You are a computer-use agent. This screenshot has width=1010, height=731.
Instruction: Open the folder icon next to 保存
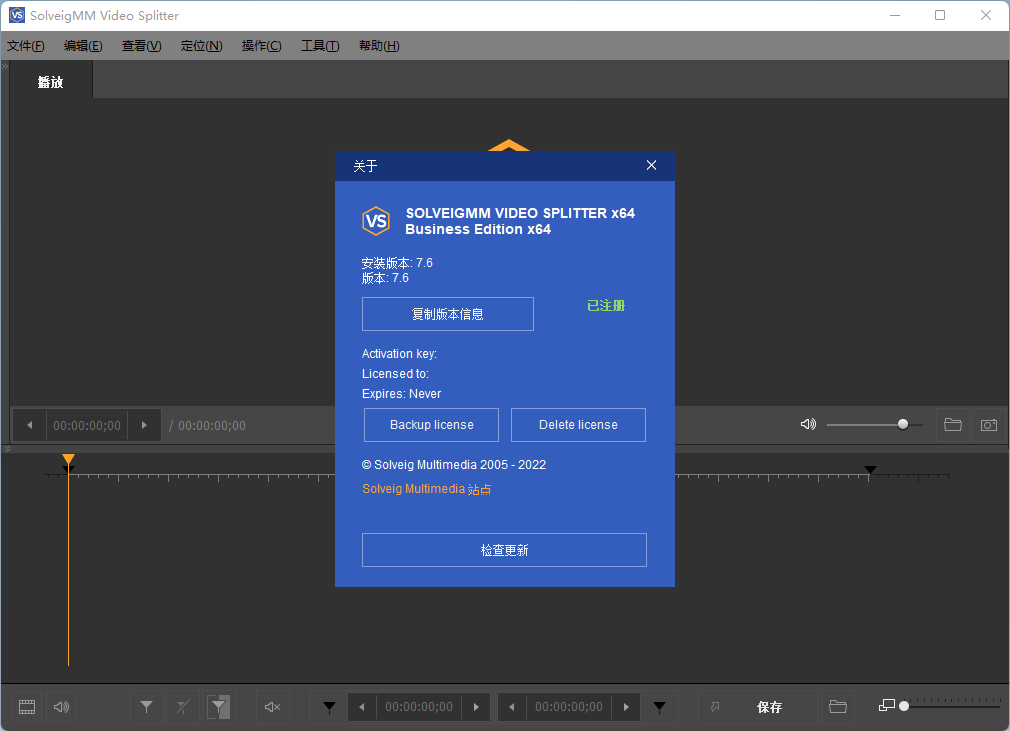837,707
